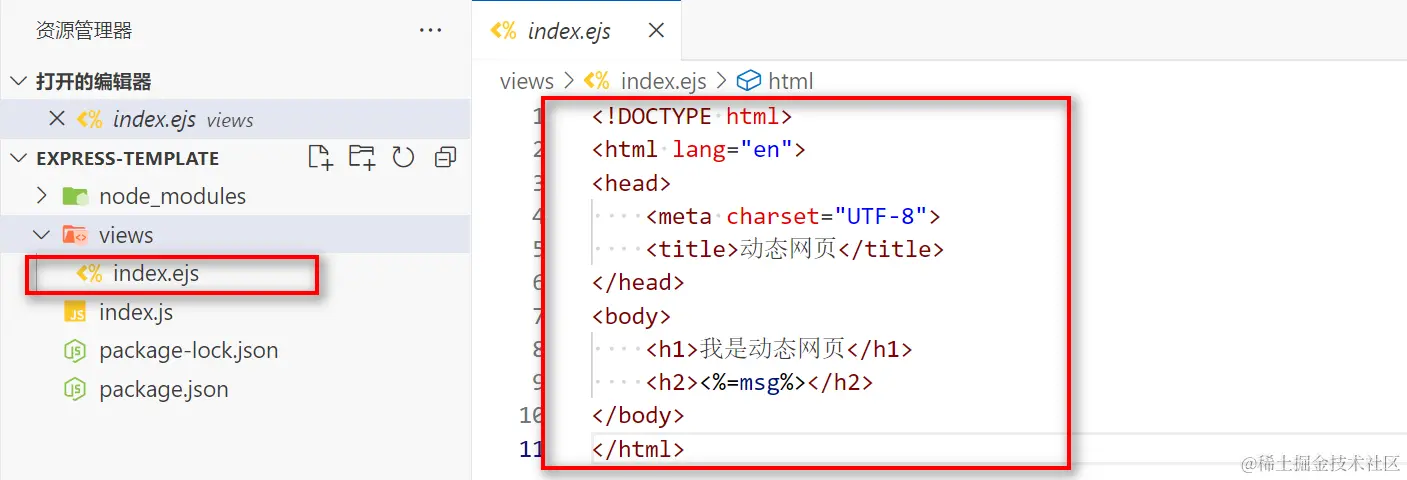The height and width of the screenshot is (480, 1407).
Task: Click the 资源管理器 panel title
Action: tap(84, 31)
